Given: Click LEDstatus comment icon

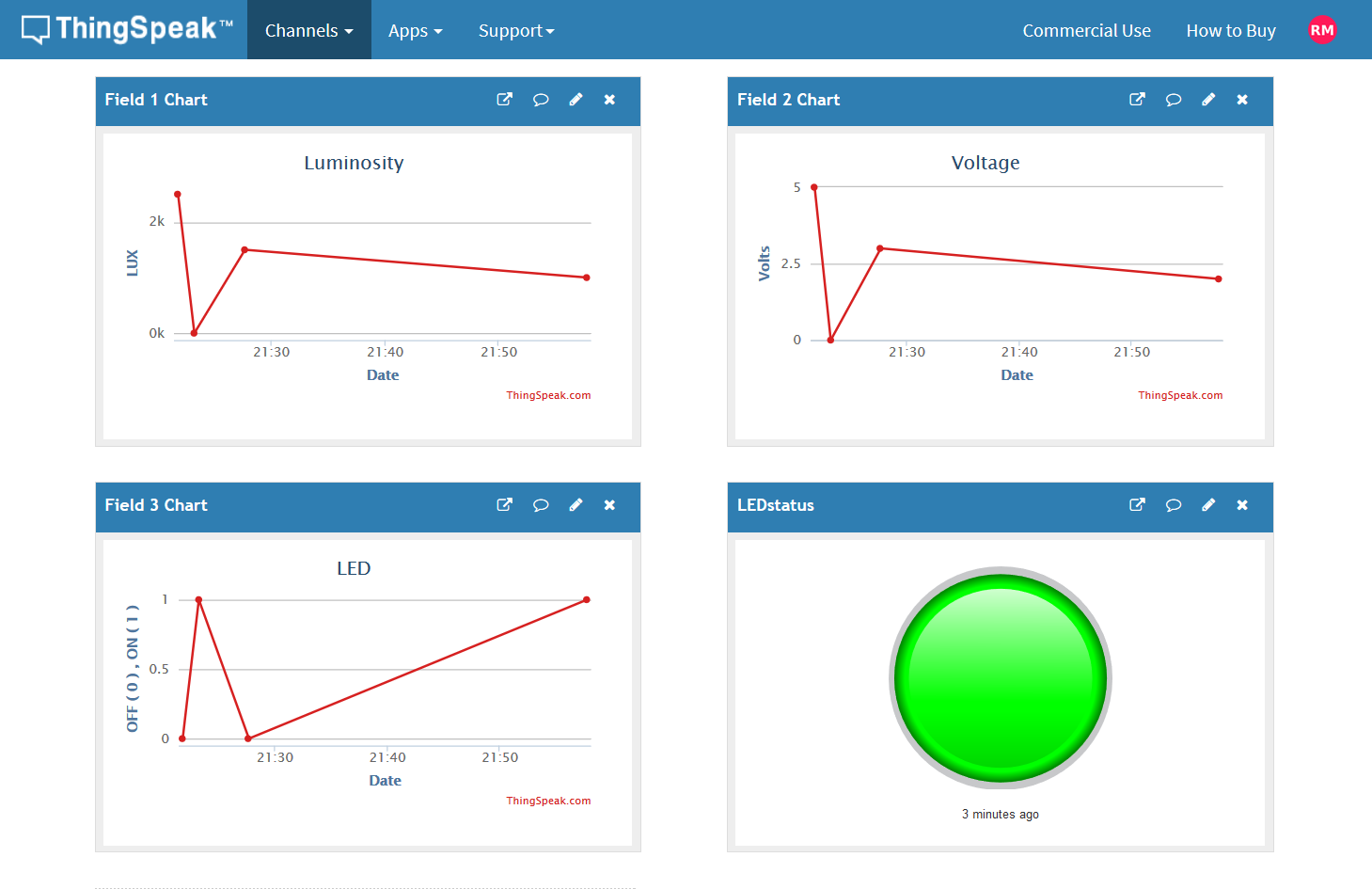Looking at the screenshot, I should 1174,505.
